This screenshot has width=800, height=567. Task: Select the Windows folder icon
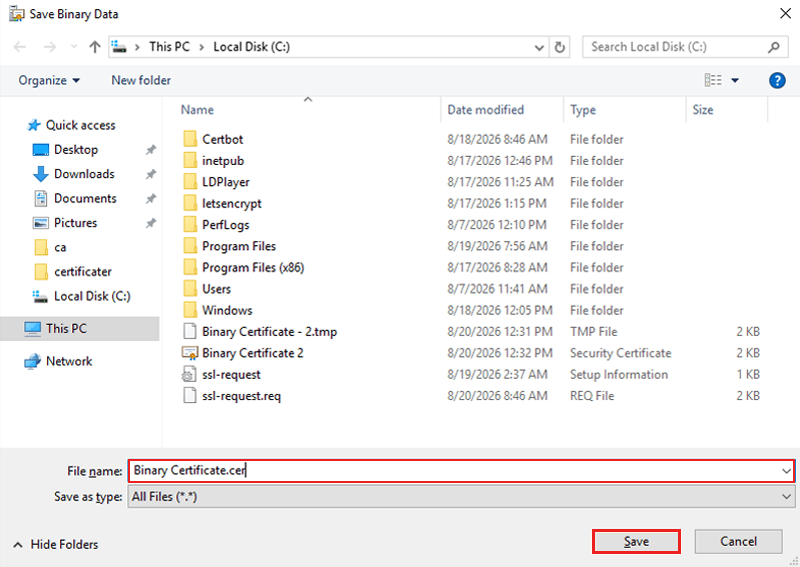tap(190, 310)
